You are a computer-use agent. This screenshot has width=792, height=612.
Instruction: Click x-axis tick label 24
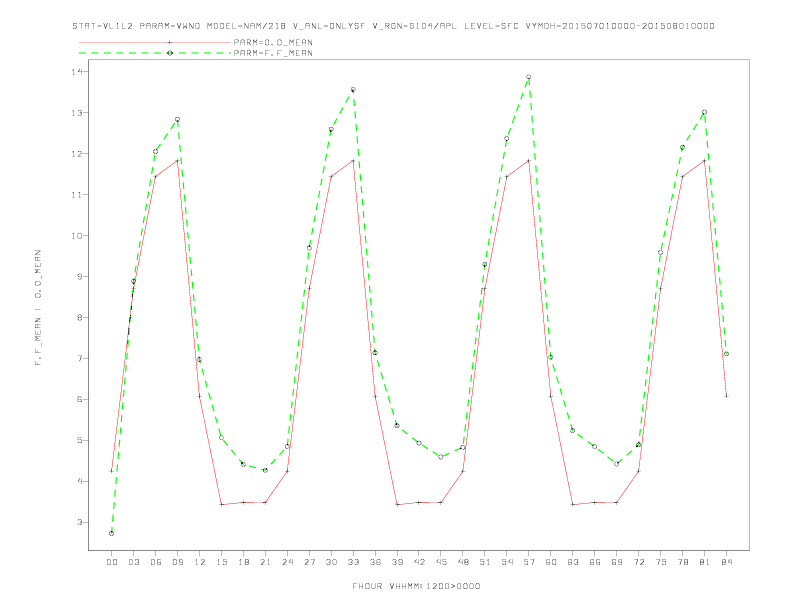coord(287,562)
